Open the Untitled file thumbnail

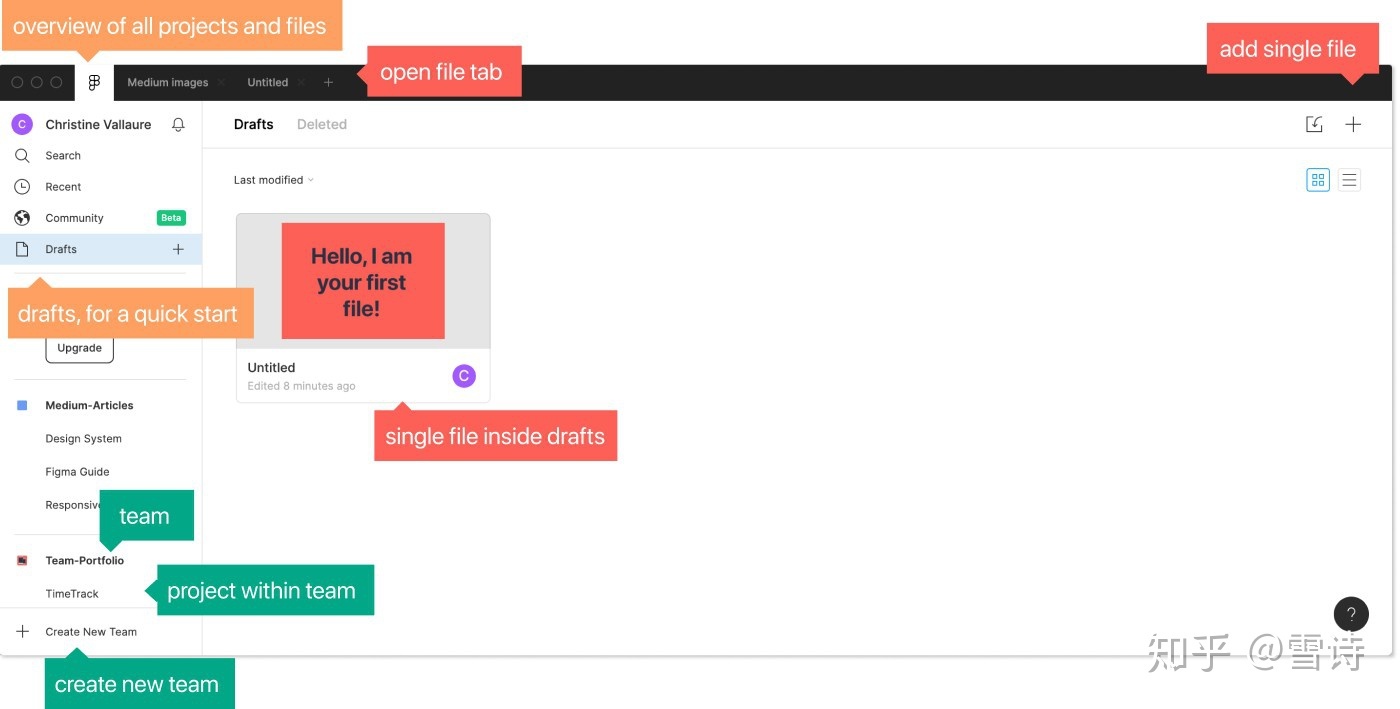pyautogui.click(x=363, y=281)
